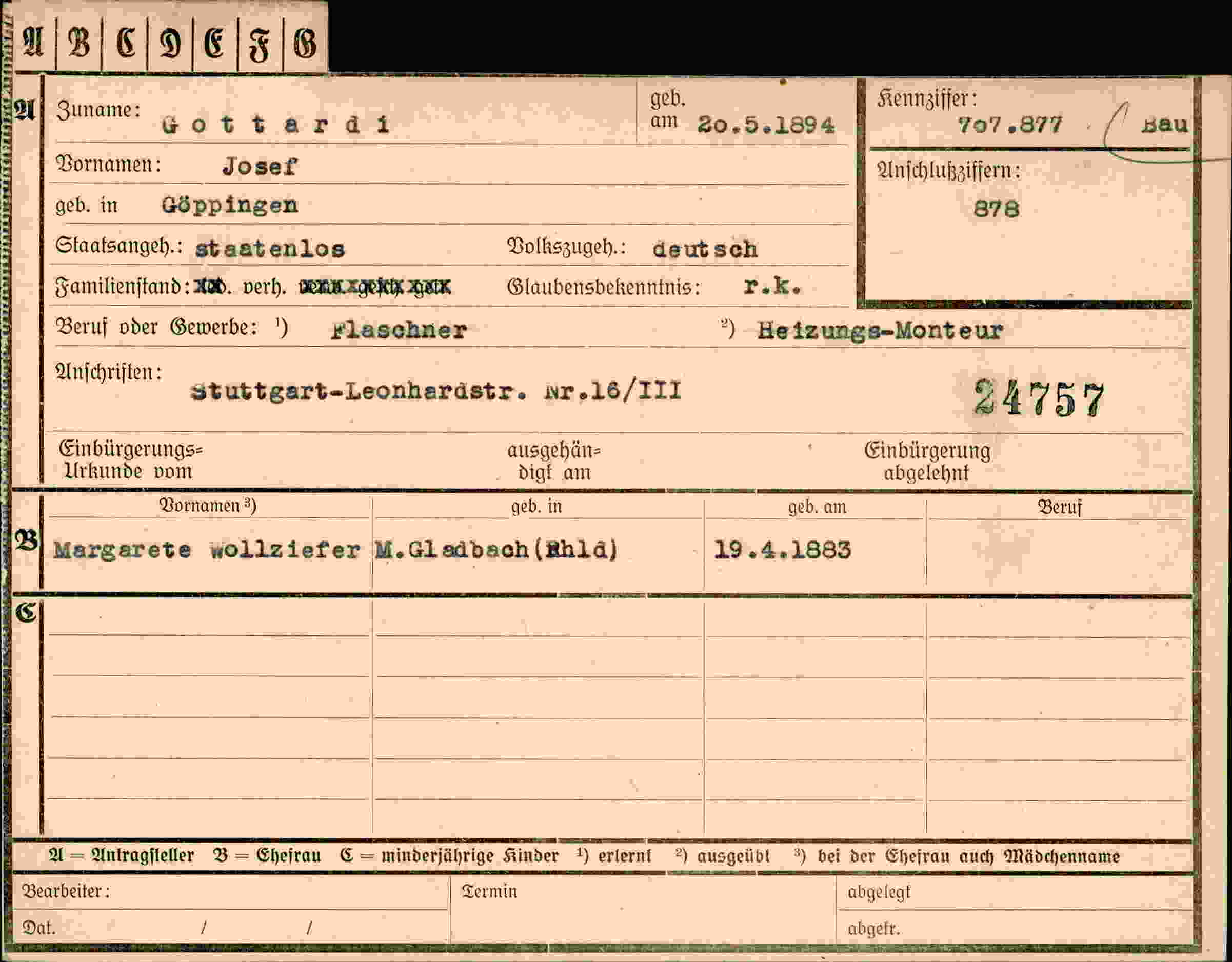The width and height of the screenshot is (1232, 962).
Task: Click the 'Vornamen:' field label in section A
Action: (x=108, y=165)
